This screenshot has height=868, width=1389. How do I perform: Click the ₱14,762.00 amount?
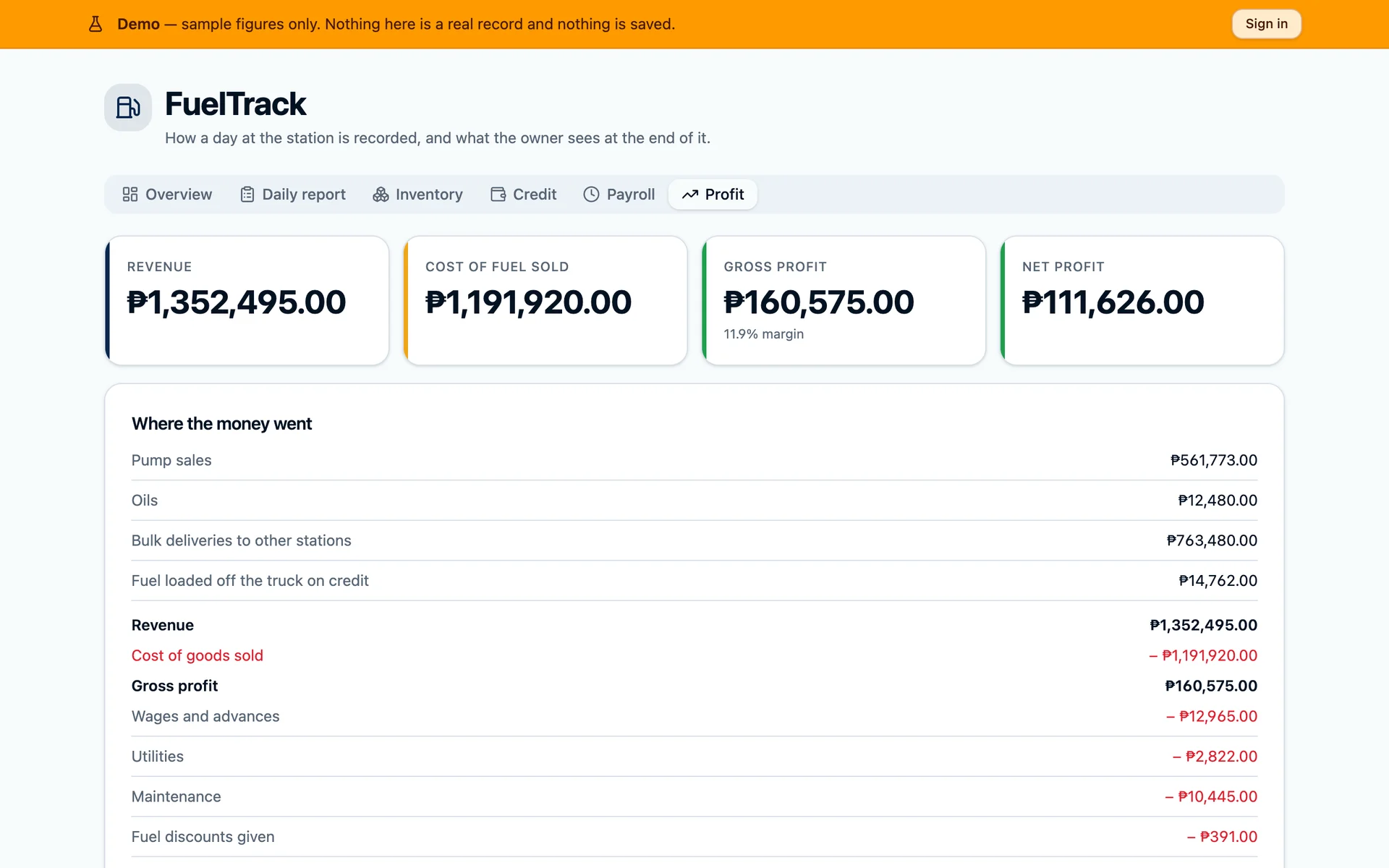[x=1218, y=581]
